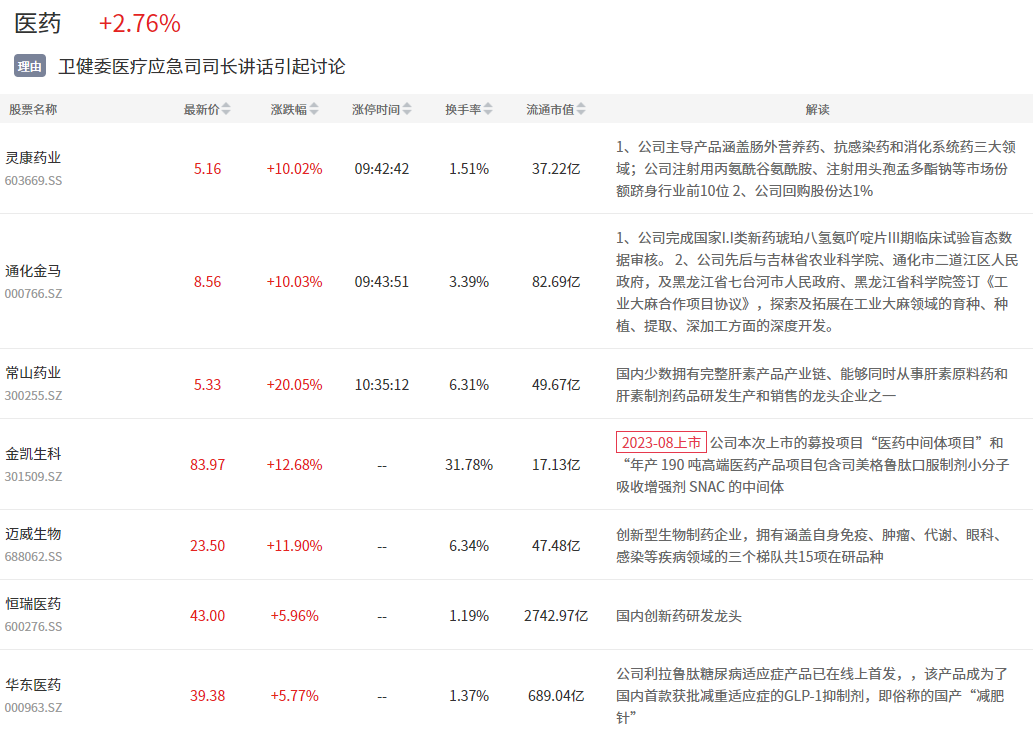
Task: Sort by 最新价 column arrows
Action: coord(226,109)
